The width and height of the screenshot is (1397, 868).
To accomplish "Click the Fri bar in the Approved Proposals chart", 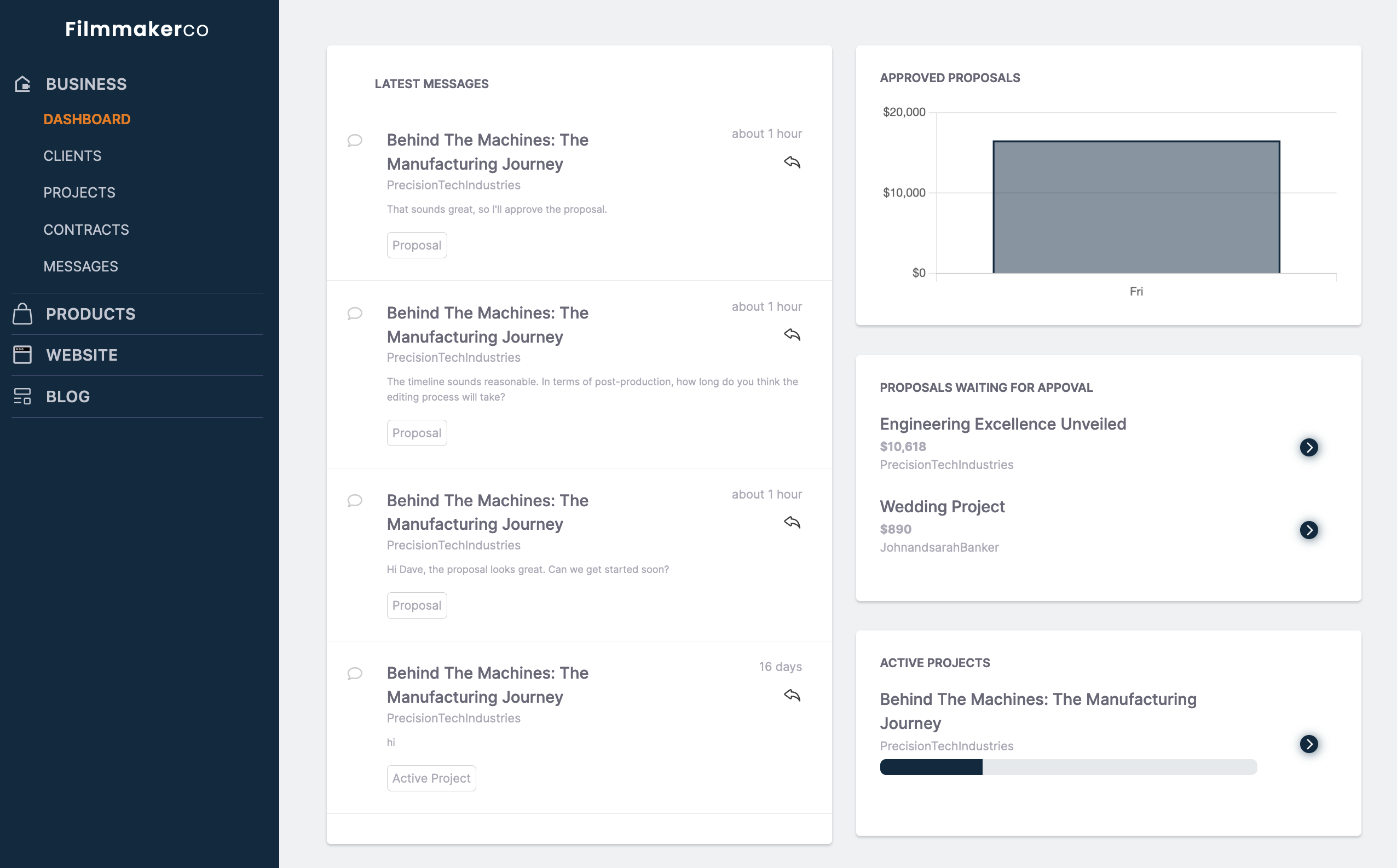I will (1136, 207).
